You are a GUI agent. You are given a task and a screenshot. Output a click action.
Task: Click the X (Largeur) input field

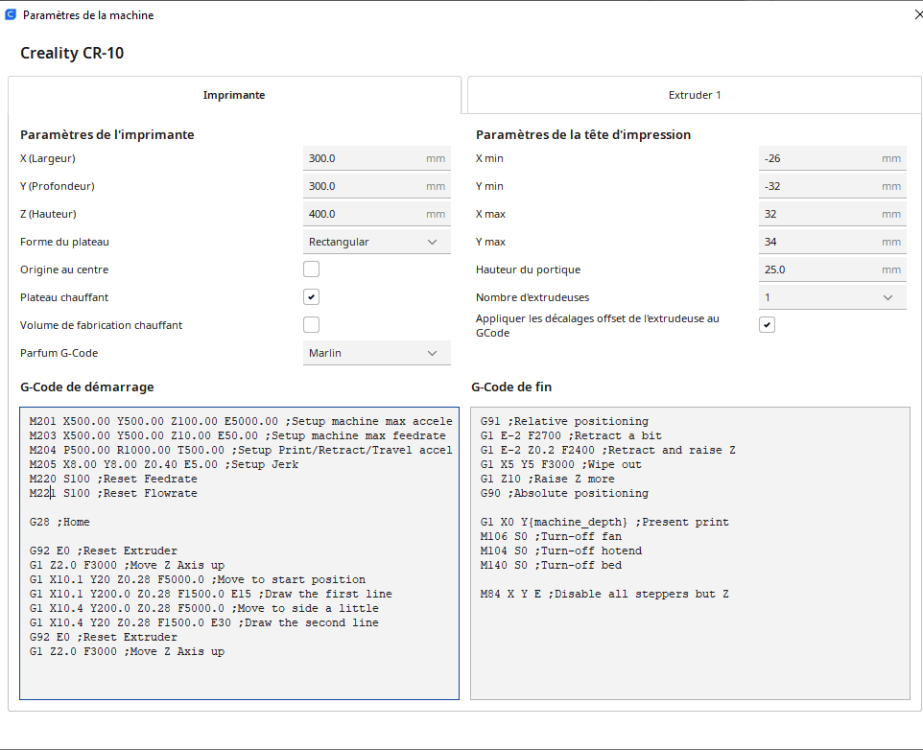pyautogui.click(x=377, y=158)
